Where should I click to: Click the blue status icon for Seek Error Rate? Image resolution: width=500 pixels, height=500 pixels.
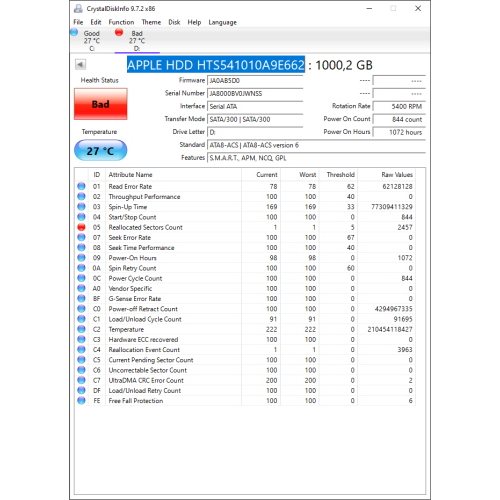tap(81, 237)
